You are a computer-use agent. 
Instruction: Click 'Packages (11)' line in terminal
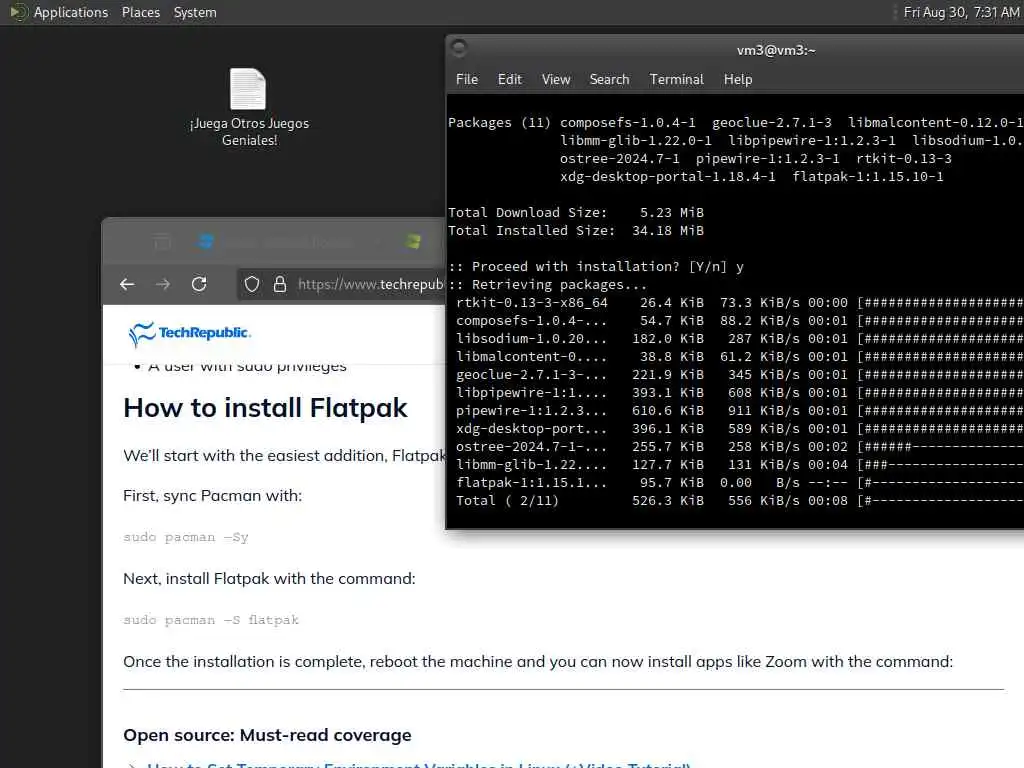[735, 122]
